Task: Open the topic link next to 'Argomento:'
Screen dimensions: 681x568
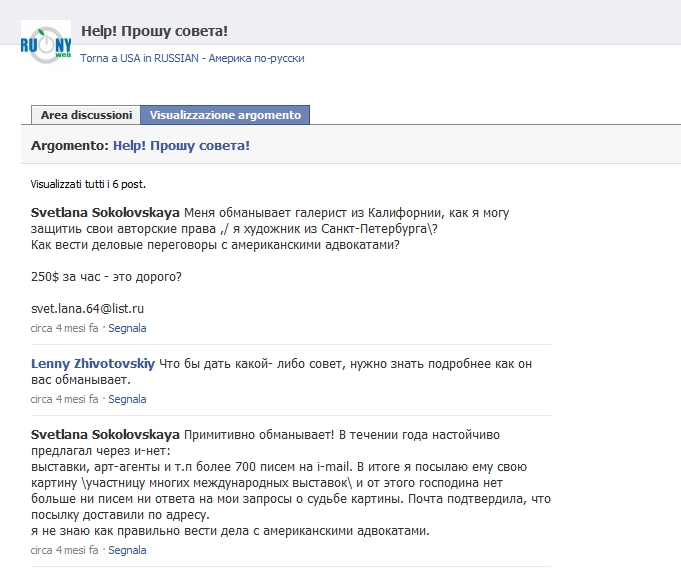Action: pos(181,145)
